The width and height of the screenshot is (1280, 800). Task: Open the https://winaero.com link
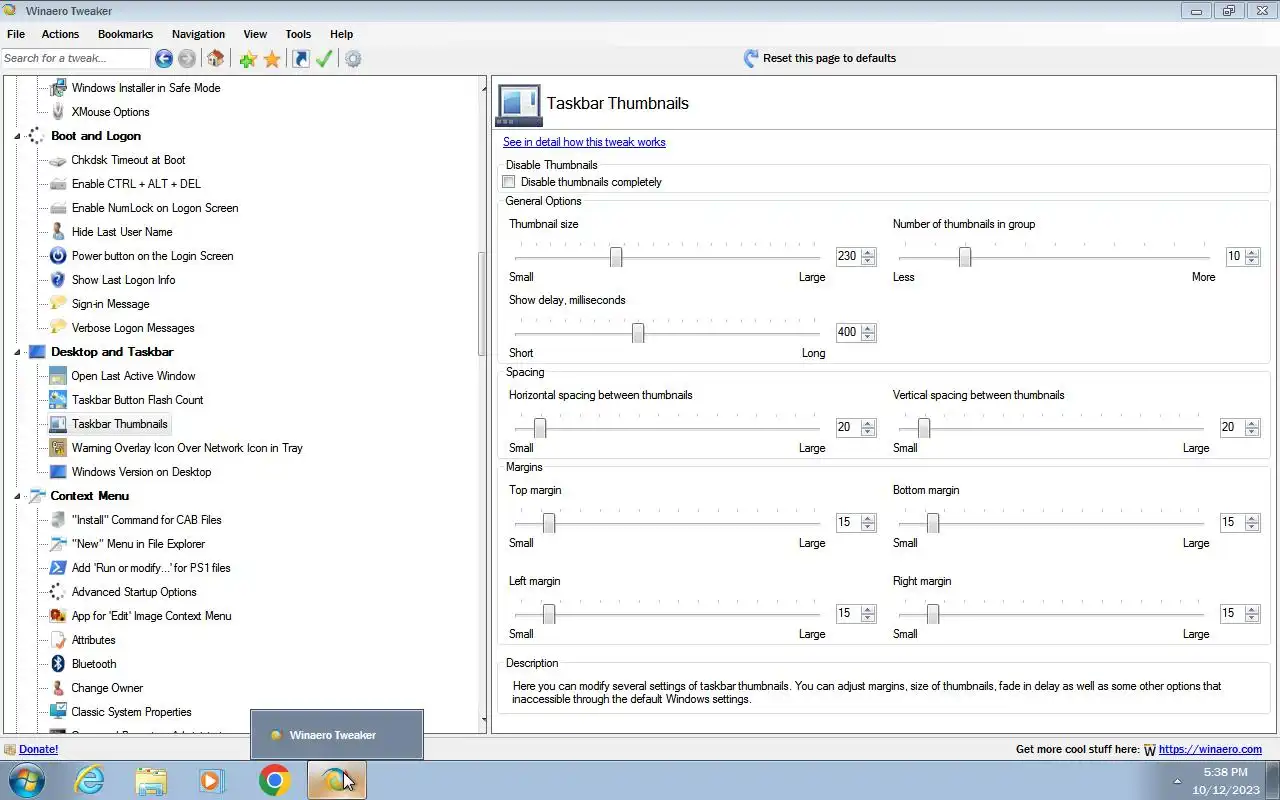1210,749
